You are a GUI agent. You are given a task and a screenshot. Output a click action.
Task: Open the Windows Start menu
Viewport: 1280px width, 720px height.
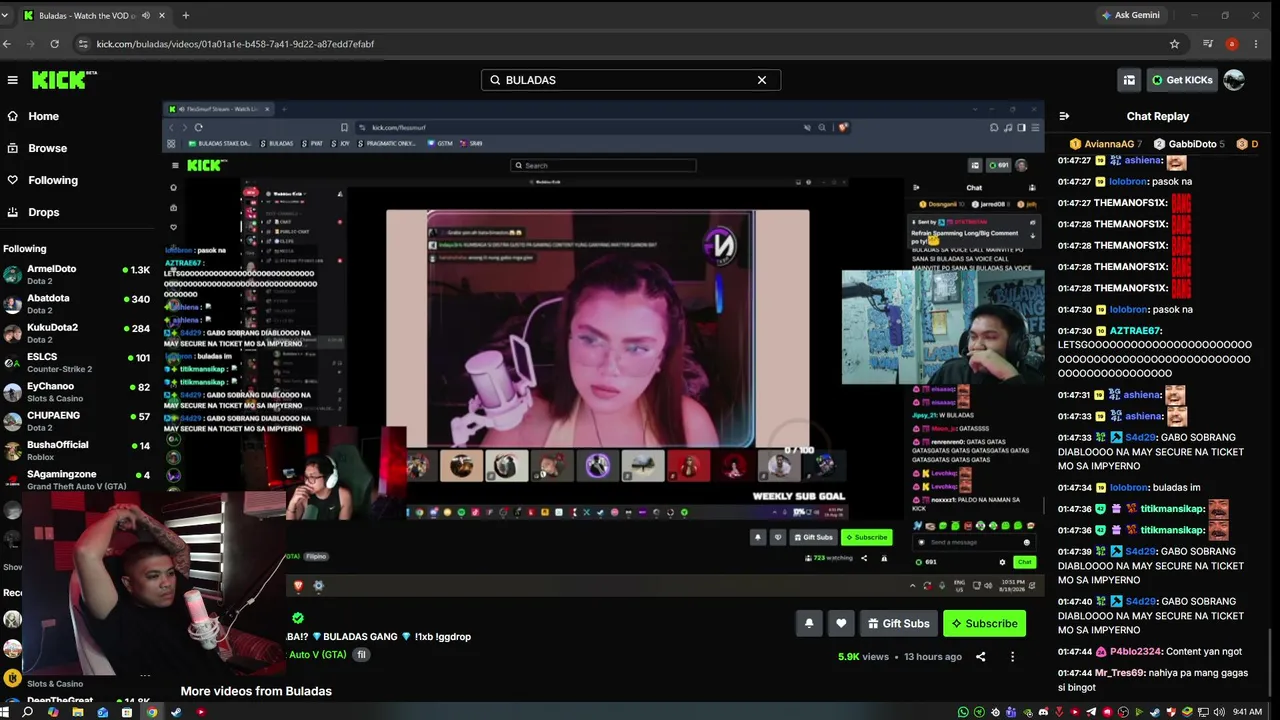tap(5, 712)
